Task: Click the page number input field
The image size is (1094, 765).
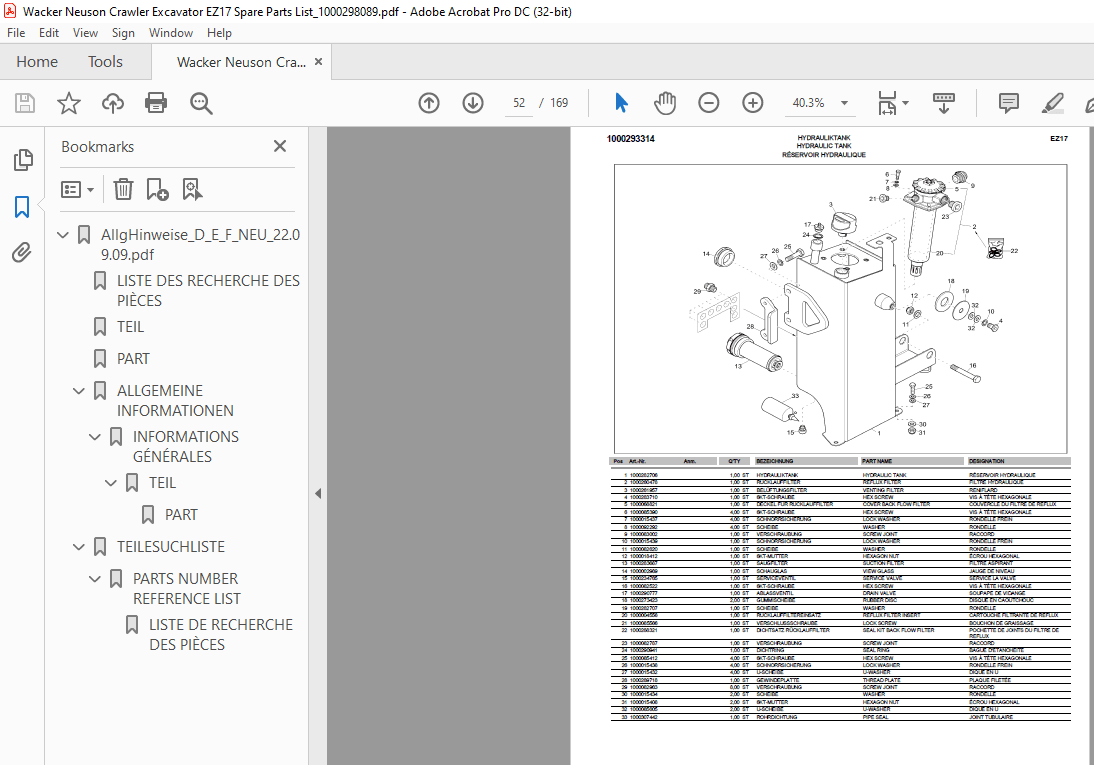Action: 519,102
